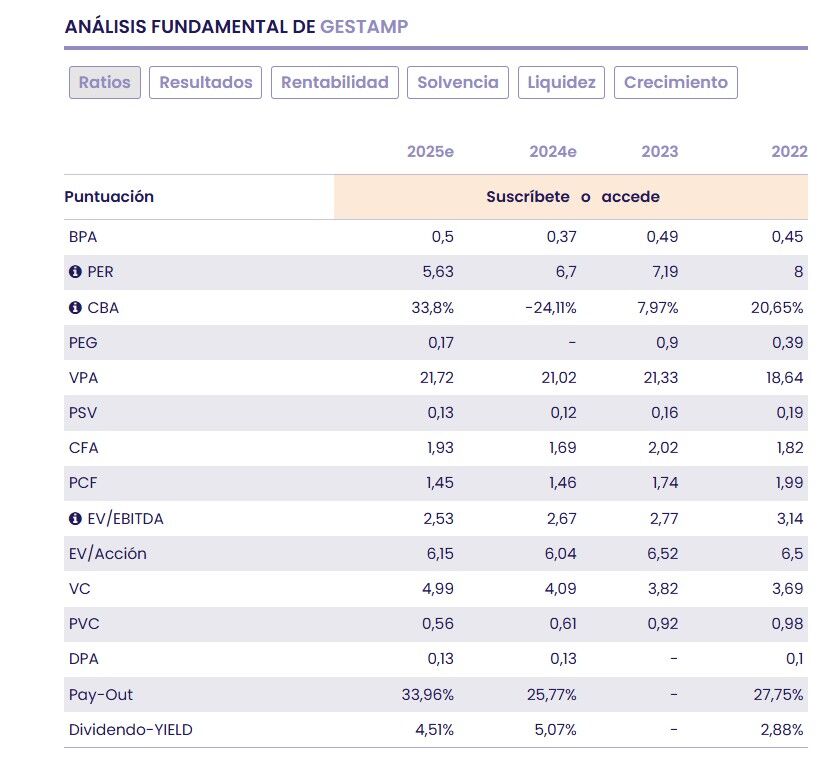Viewport: 818px width, 780px height.
Task: Click the Puntuación row label
Action: [x=109, y=197]
